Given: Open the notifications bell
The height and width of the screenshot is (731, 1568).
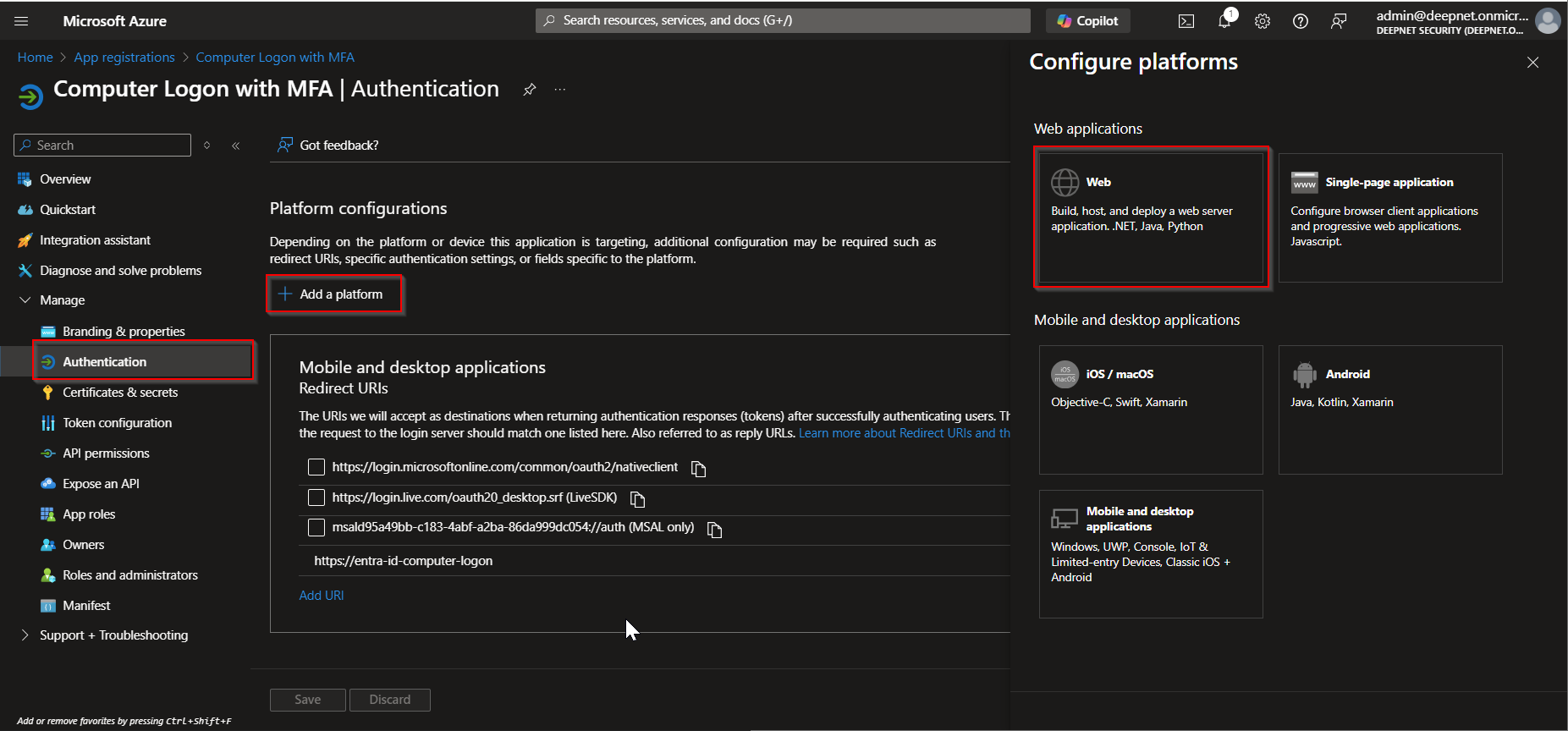Looking at the screenshot, I should pos(1224,21).
